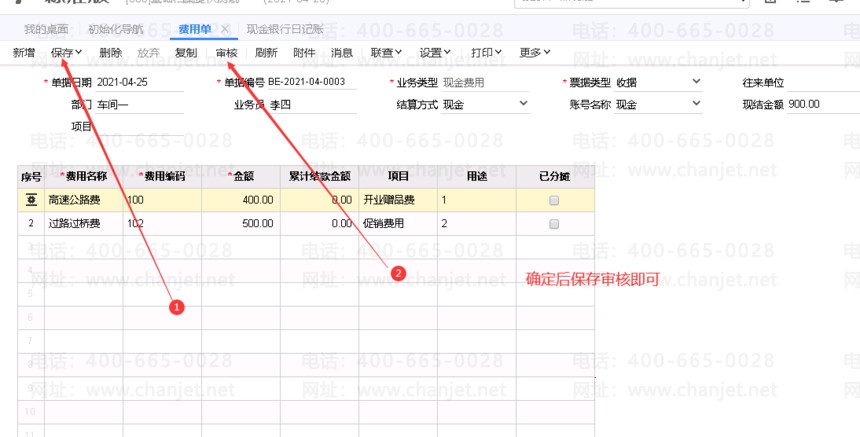Click the 删除 toolbar button

click(110, 53)
